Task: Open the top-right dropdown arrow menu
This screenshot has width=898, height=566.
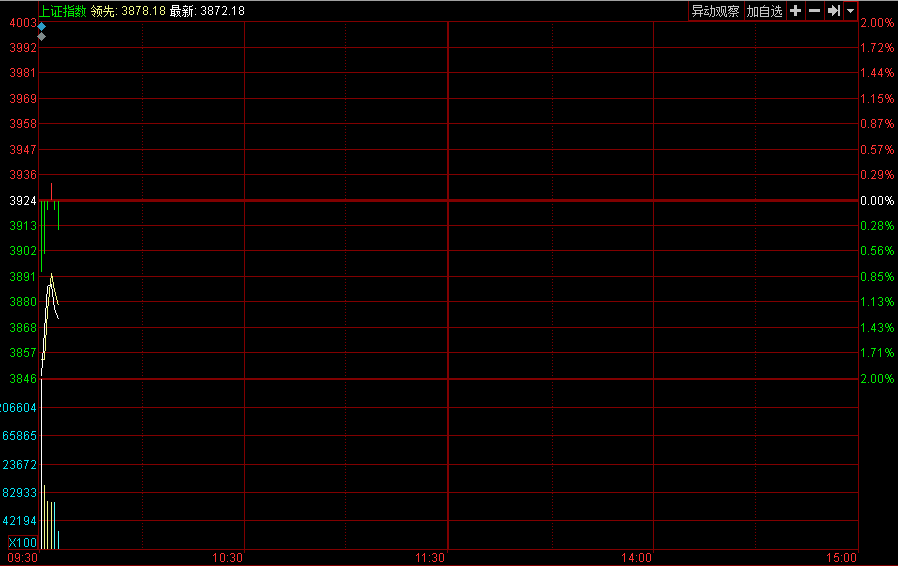Action: pyautogui.click(x=850, y=11)
